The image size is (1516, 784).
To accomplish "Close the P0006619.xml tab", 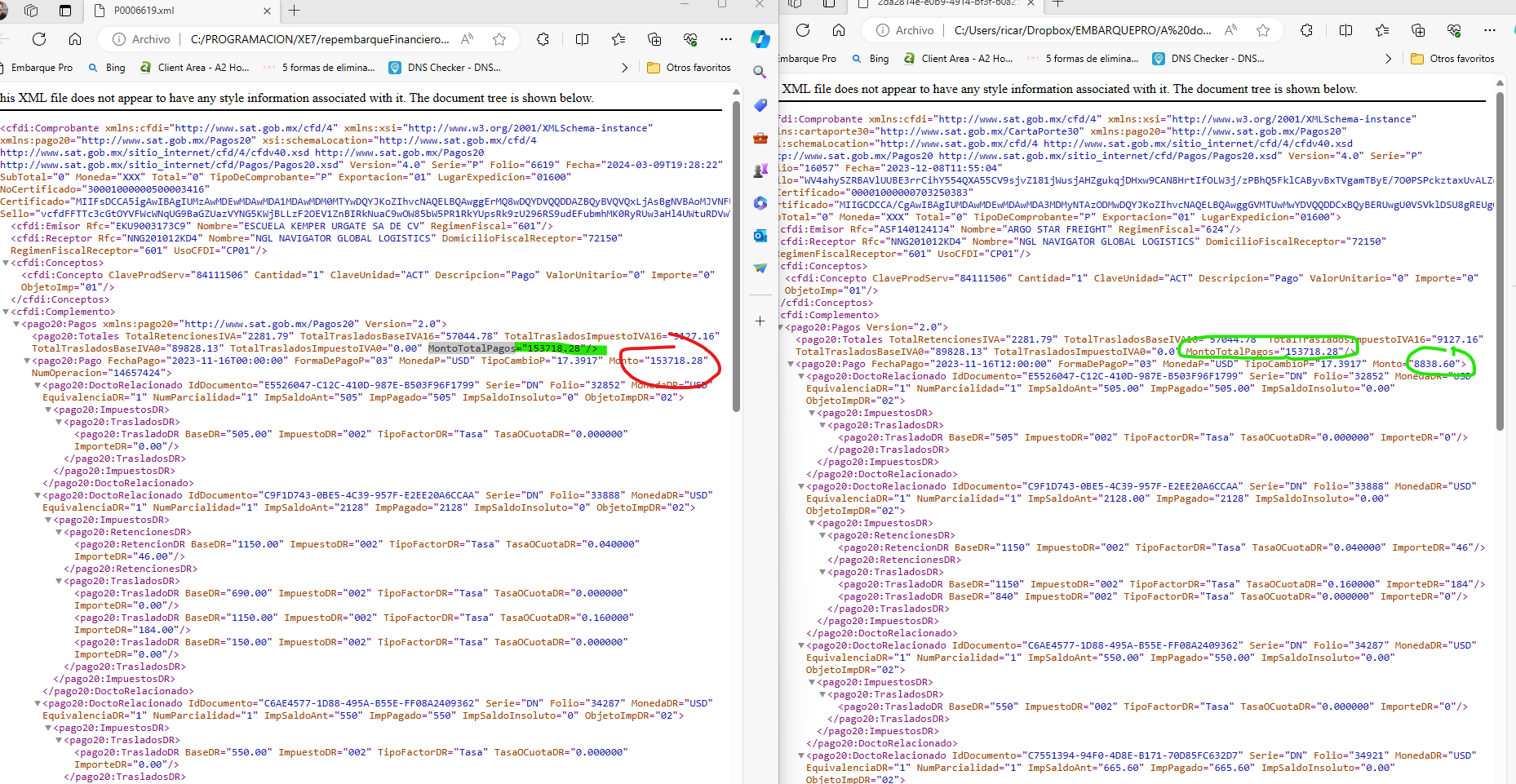I will (267, 11).
